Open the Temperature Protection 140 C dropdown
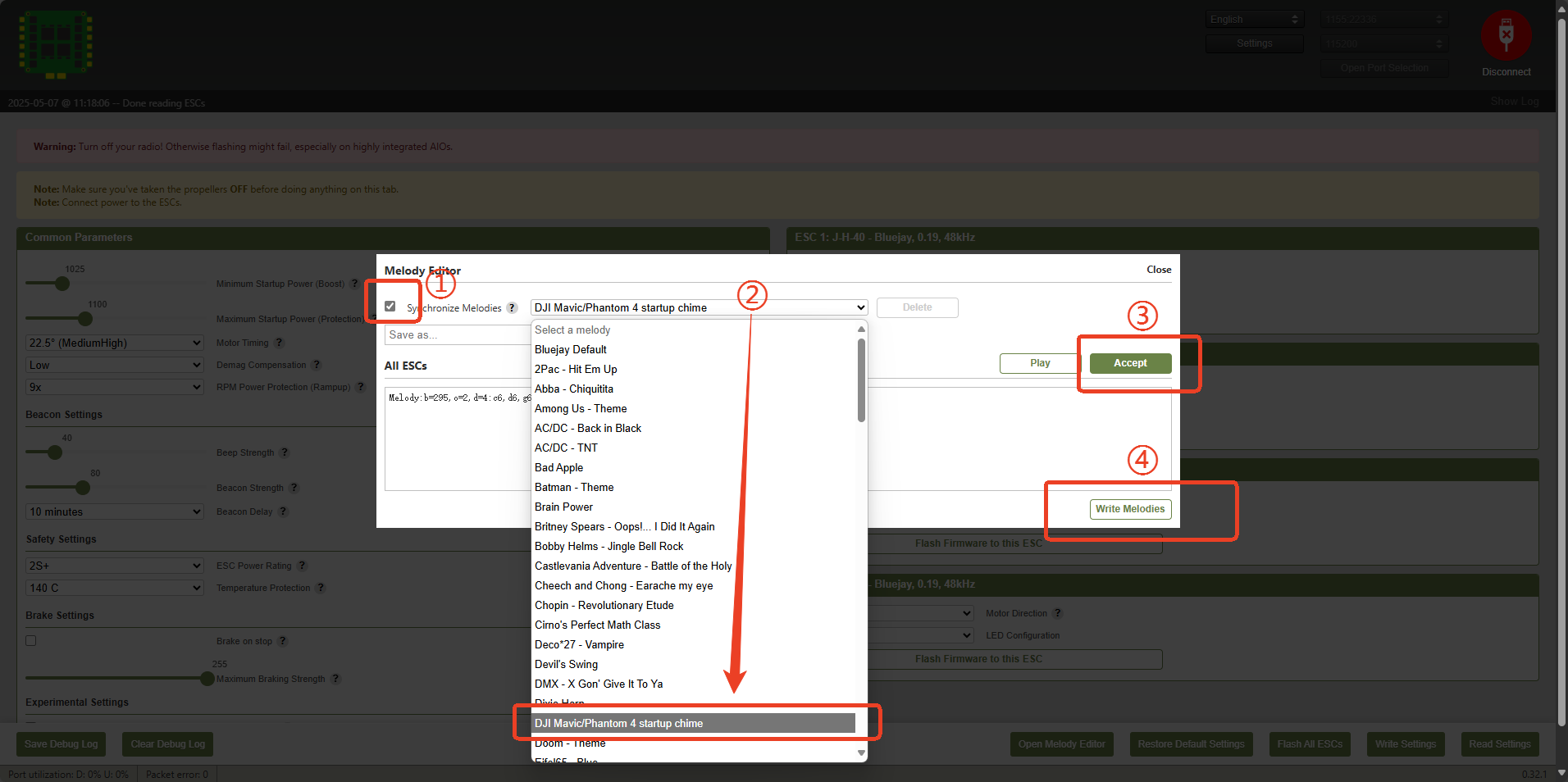Screen dimensions: 1568x782 pyautogui.click(x=115, y=588)
